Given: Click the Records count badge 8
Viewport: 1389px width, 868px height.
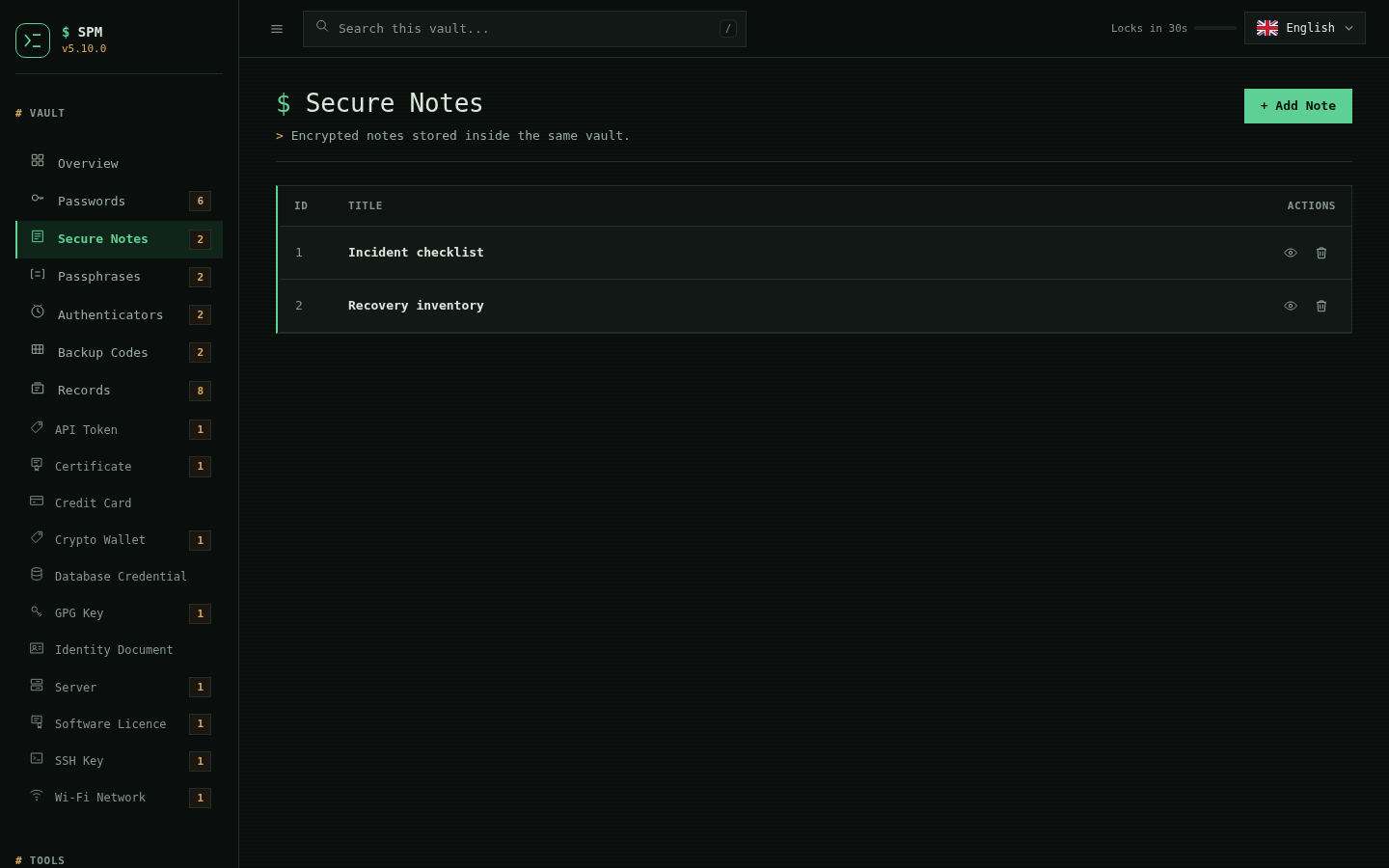Looking at the screenshot, I should [x=201, y=391].
